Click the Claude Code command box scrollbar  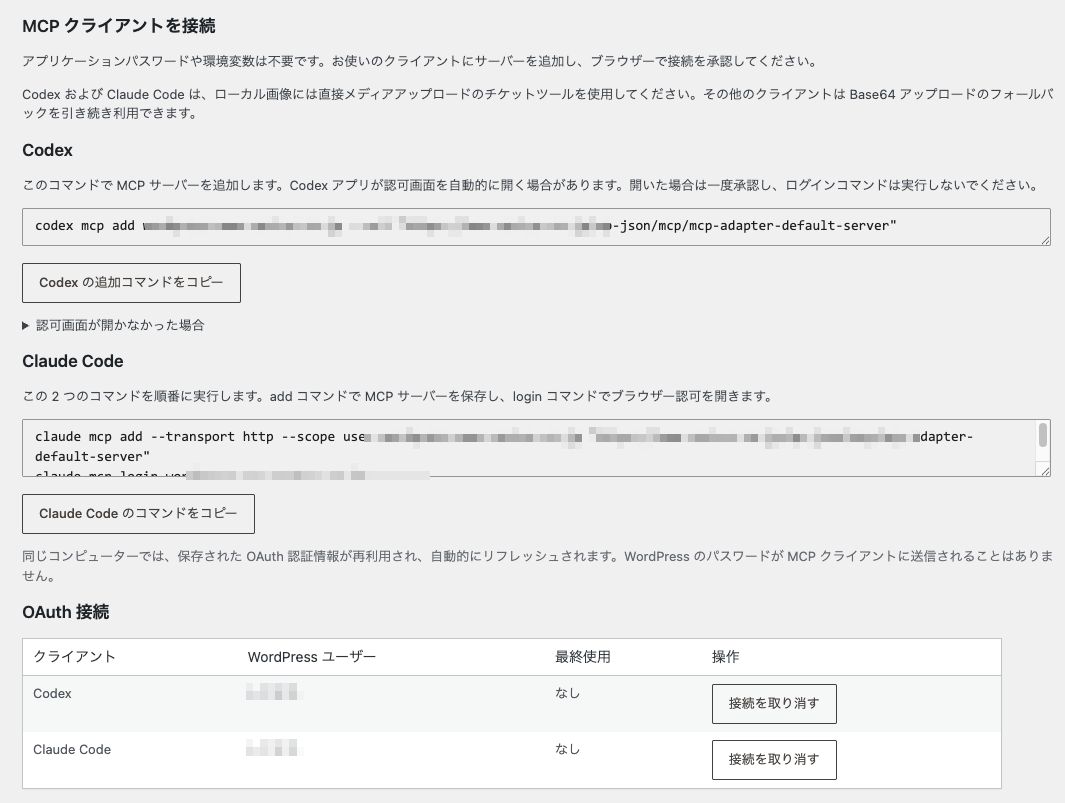[1043, 435]
